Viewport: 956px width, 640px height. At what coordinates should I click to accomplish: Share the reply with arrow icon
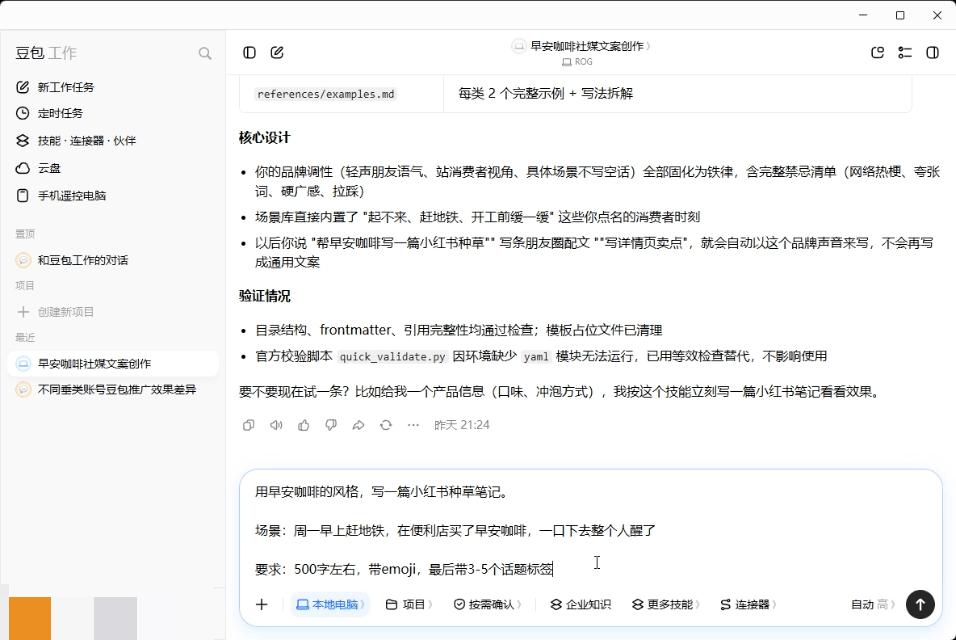[358, 425]
